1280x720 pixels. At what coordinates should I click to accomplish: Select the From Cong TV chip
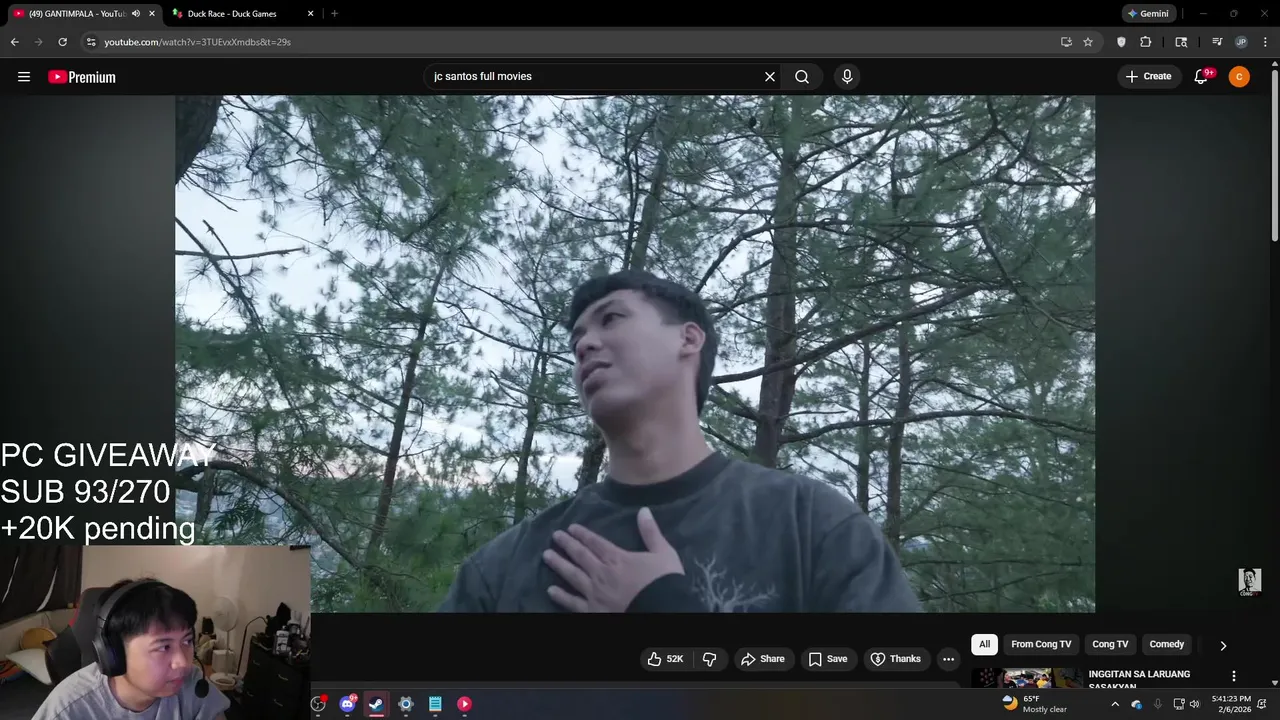1041,645
